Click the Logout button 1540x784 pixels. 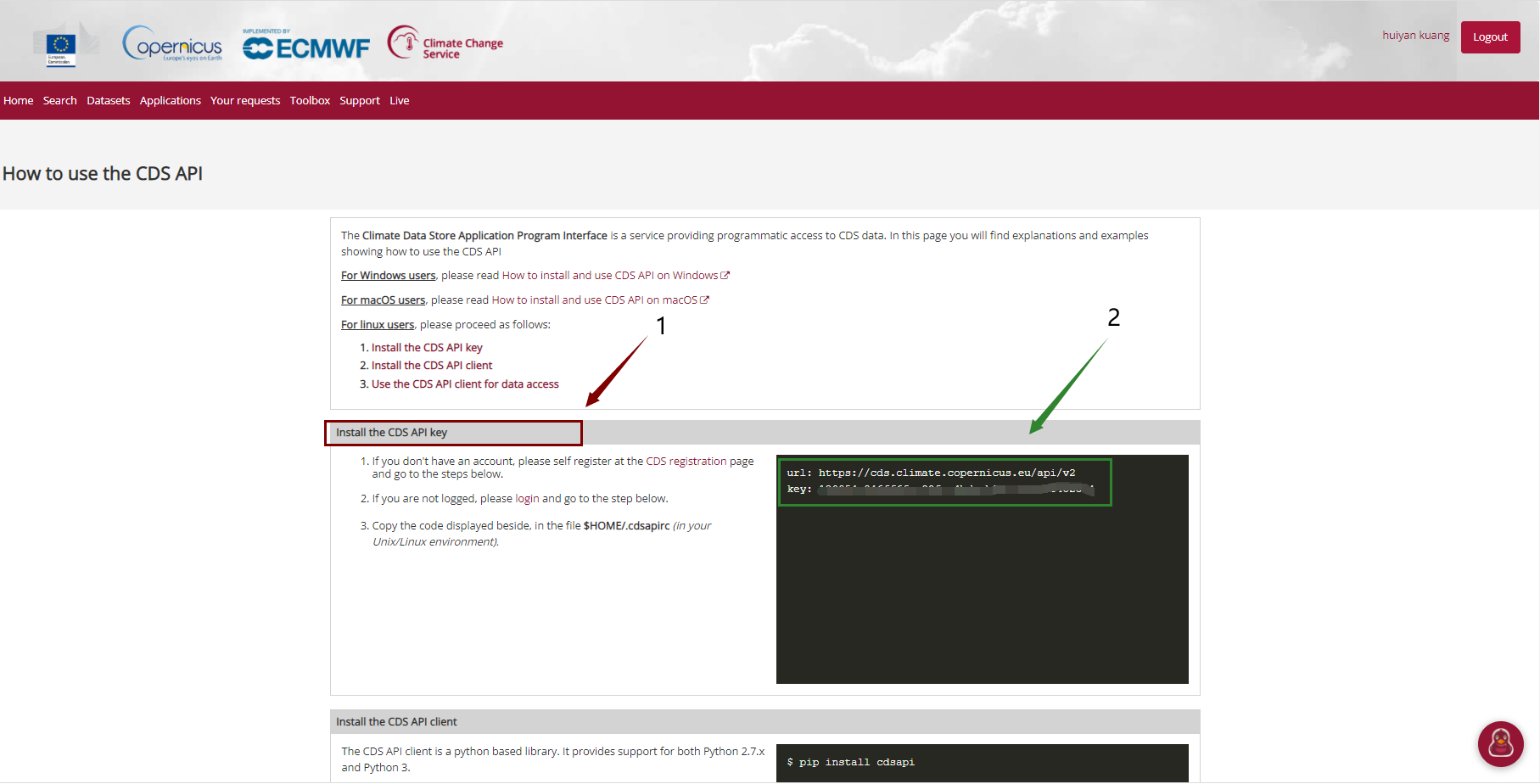pyautogui.click(x=1490, y=36)
